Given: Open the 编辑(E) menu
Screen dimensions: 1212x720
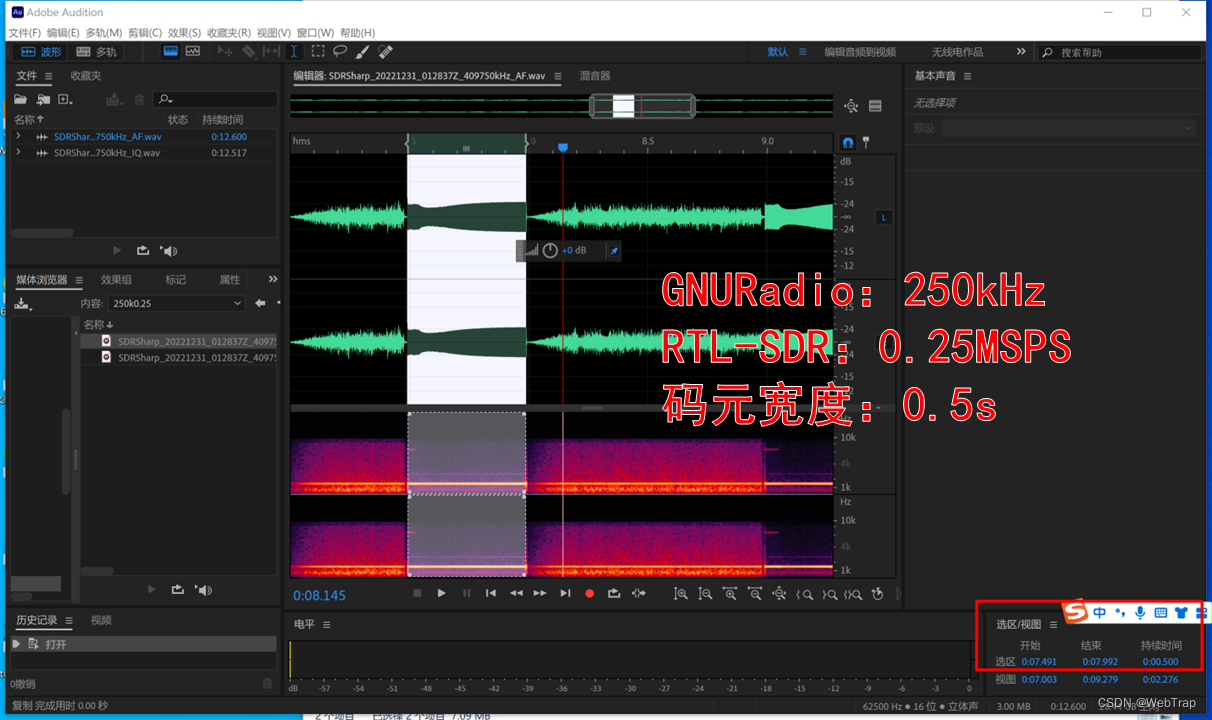Looking at the screenshot, I should point(63,33).
